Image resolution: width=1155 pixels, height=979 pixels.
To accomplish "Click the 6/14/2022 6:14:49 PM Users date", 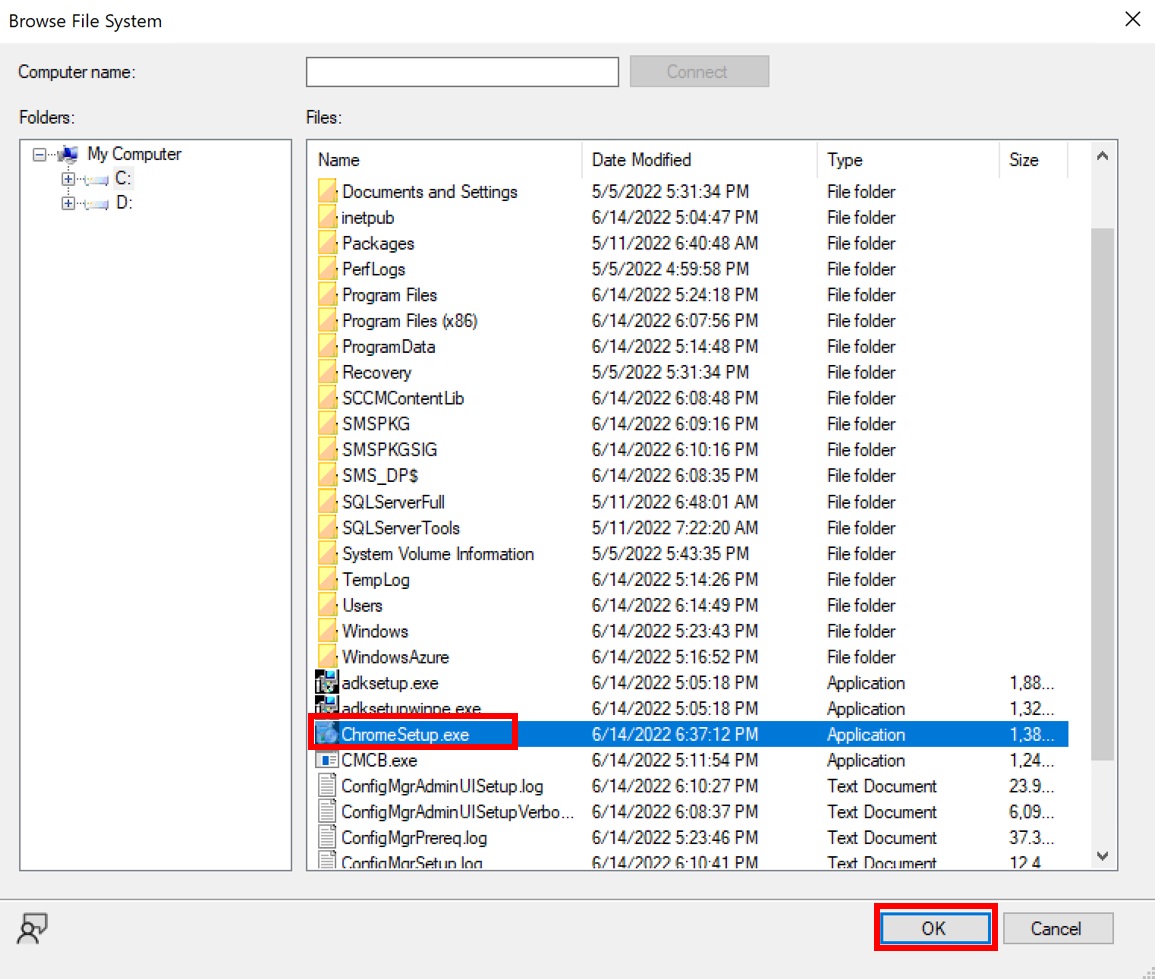I will (675, 606).
